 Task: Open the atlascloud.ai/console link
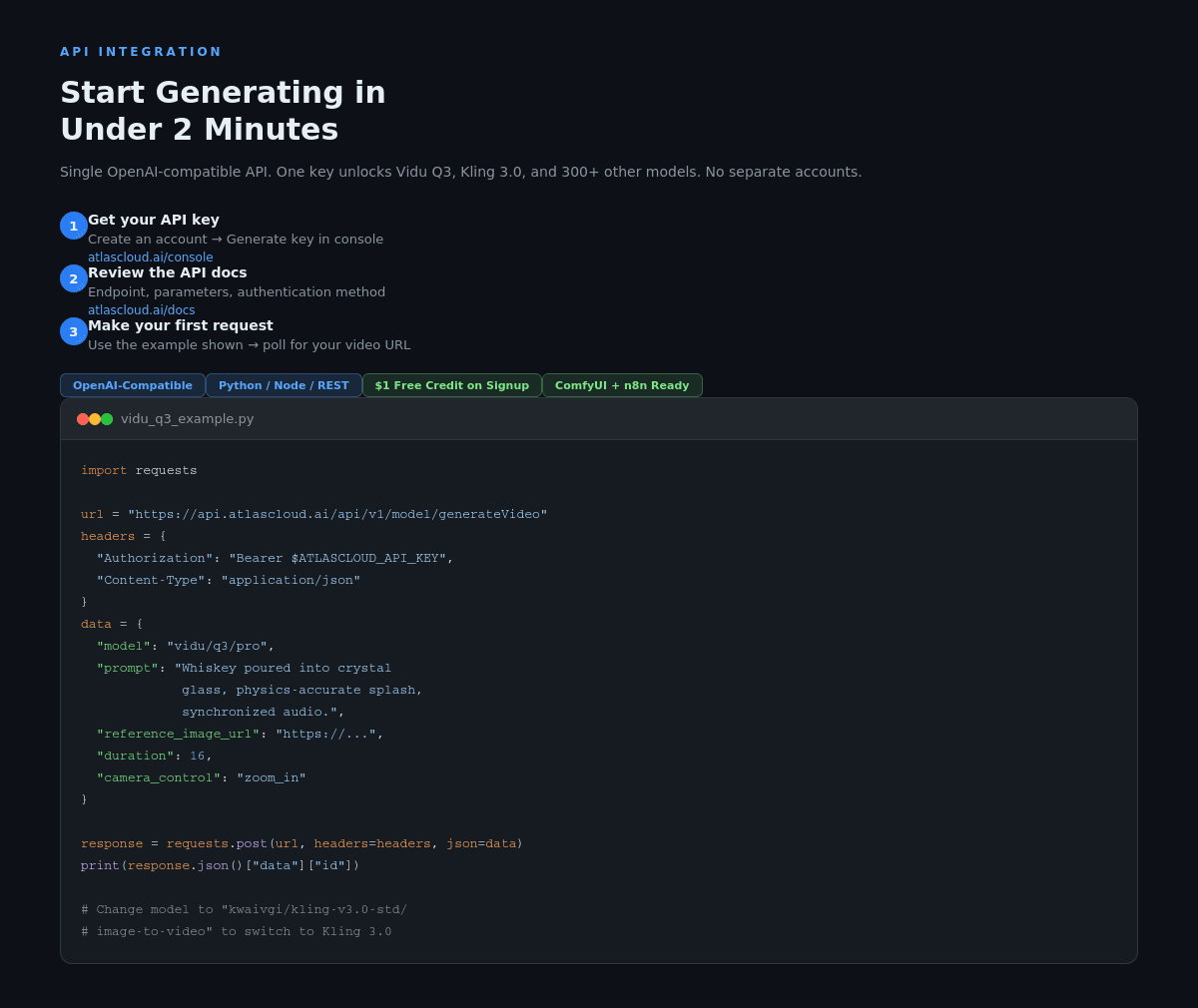tap(150, 257)
